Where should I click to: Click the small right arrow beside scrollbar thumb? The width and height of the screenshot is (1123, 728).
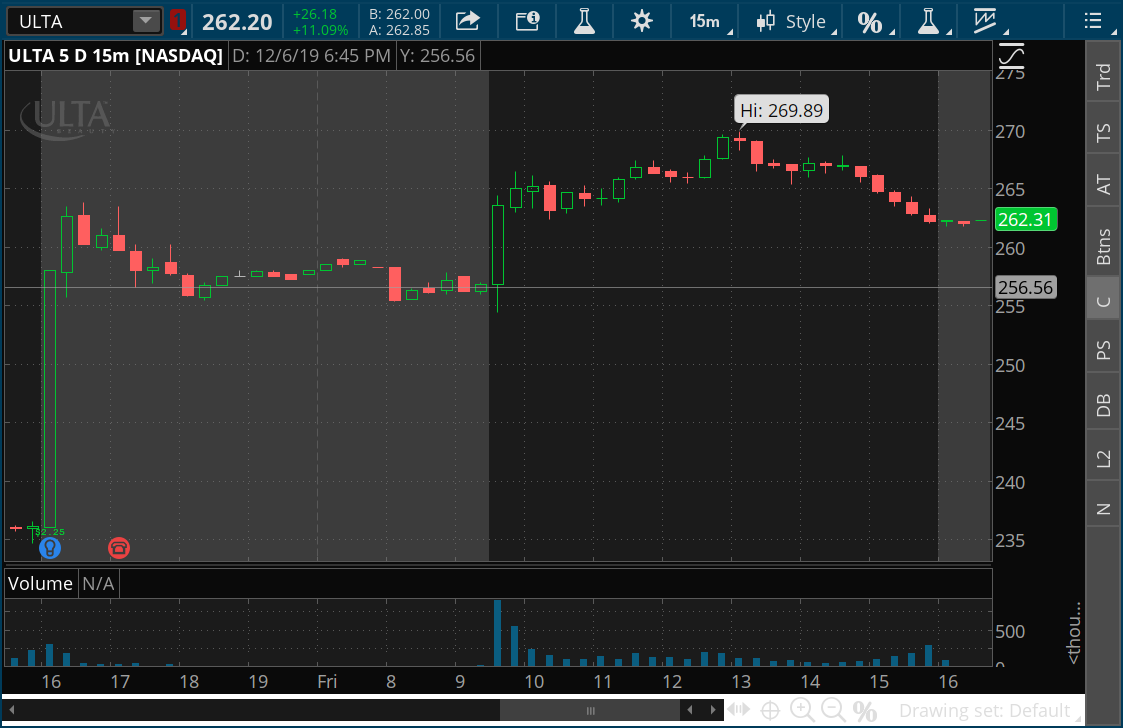coord(713,710)
